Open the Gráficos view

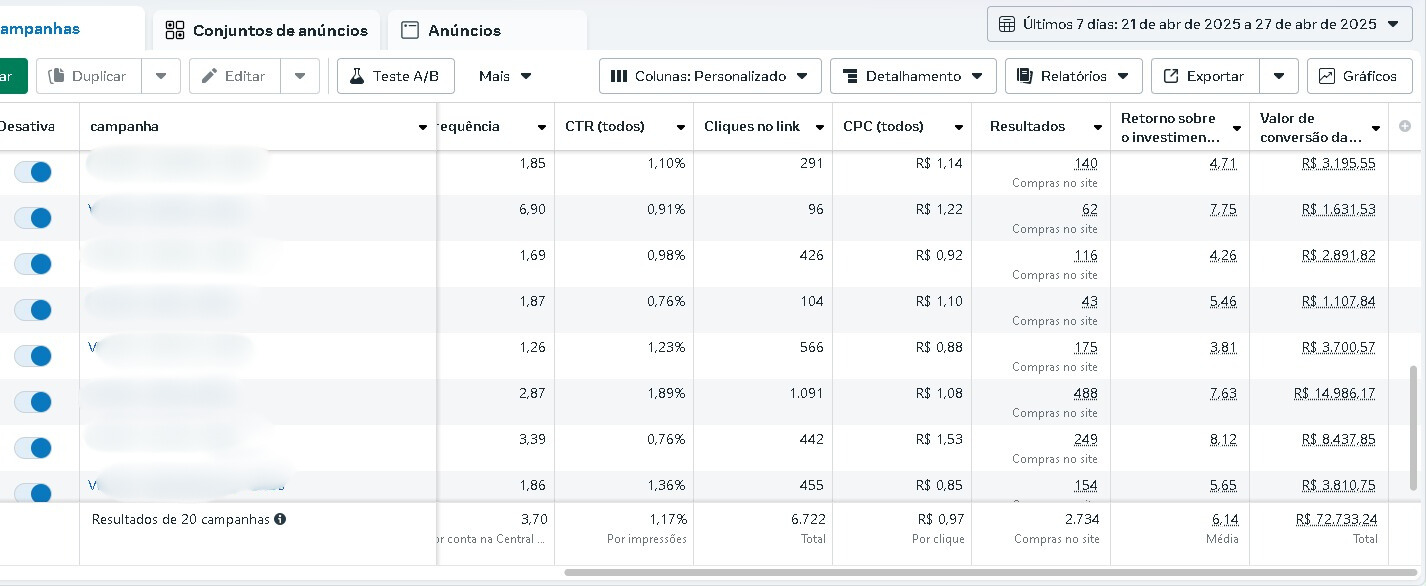1359,76
